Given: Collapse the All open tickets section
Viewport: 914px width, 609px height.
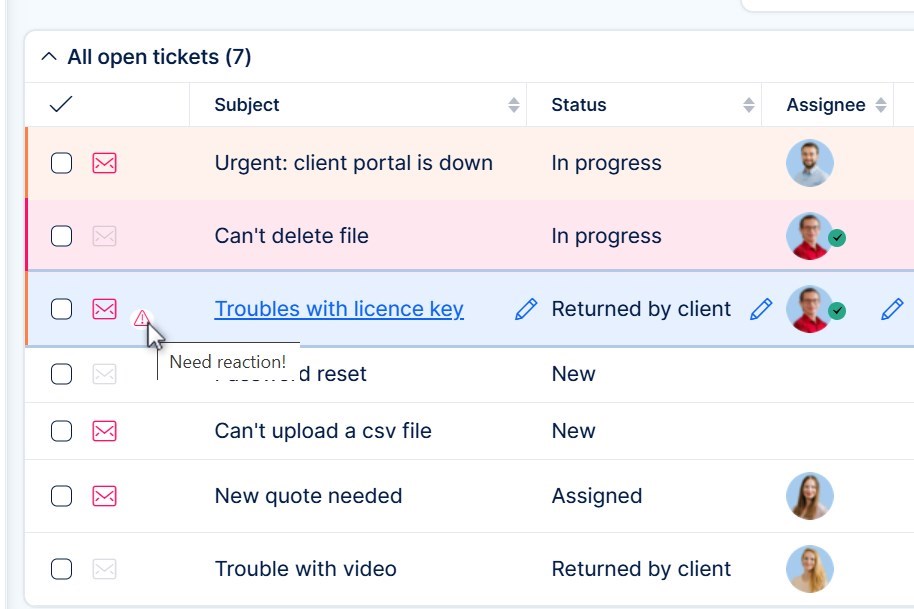Looking at the screenshot, I should point(48,57).
